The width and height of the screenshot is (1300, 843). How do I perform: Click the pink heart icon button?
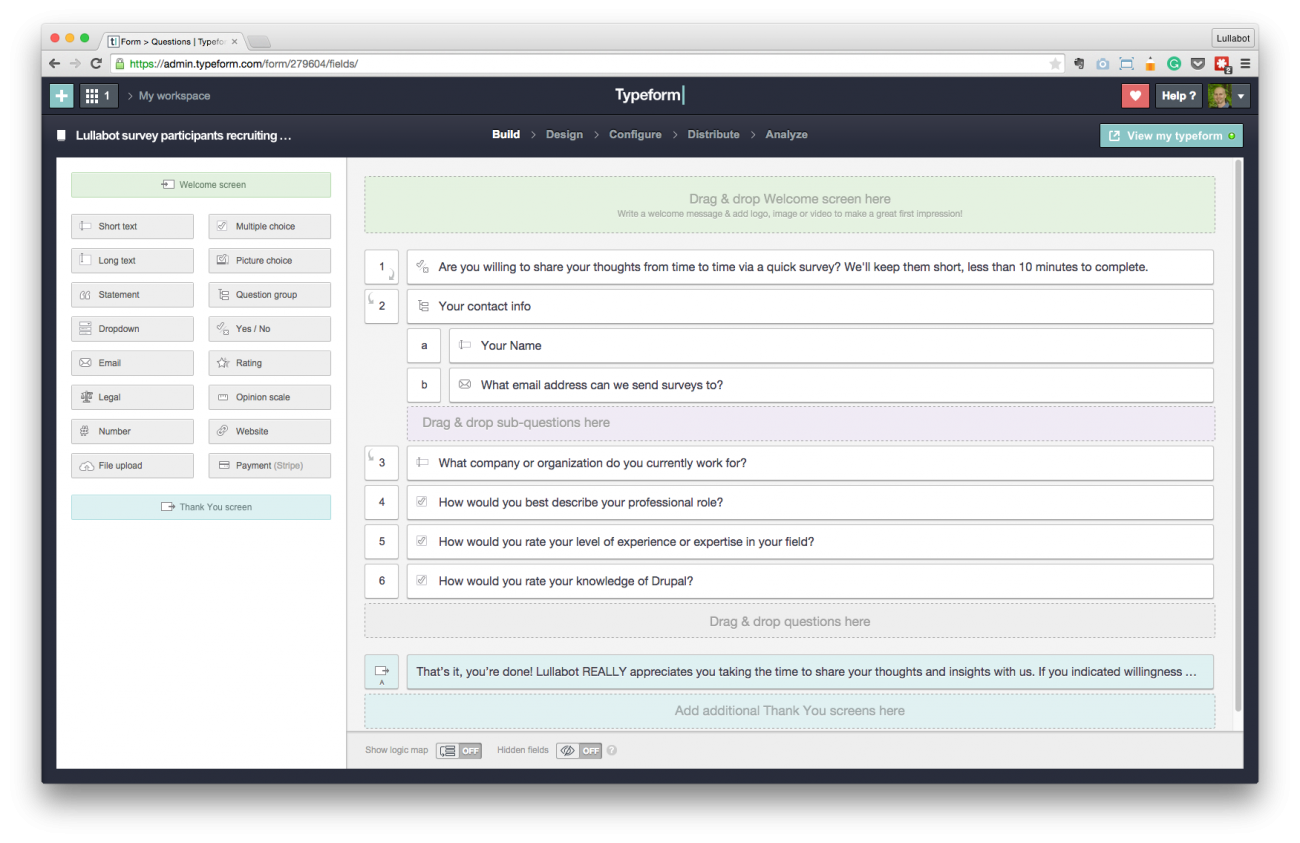point(1135,96)
